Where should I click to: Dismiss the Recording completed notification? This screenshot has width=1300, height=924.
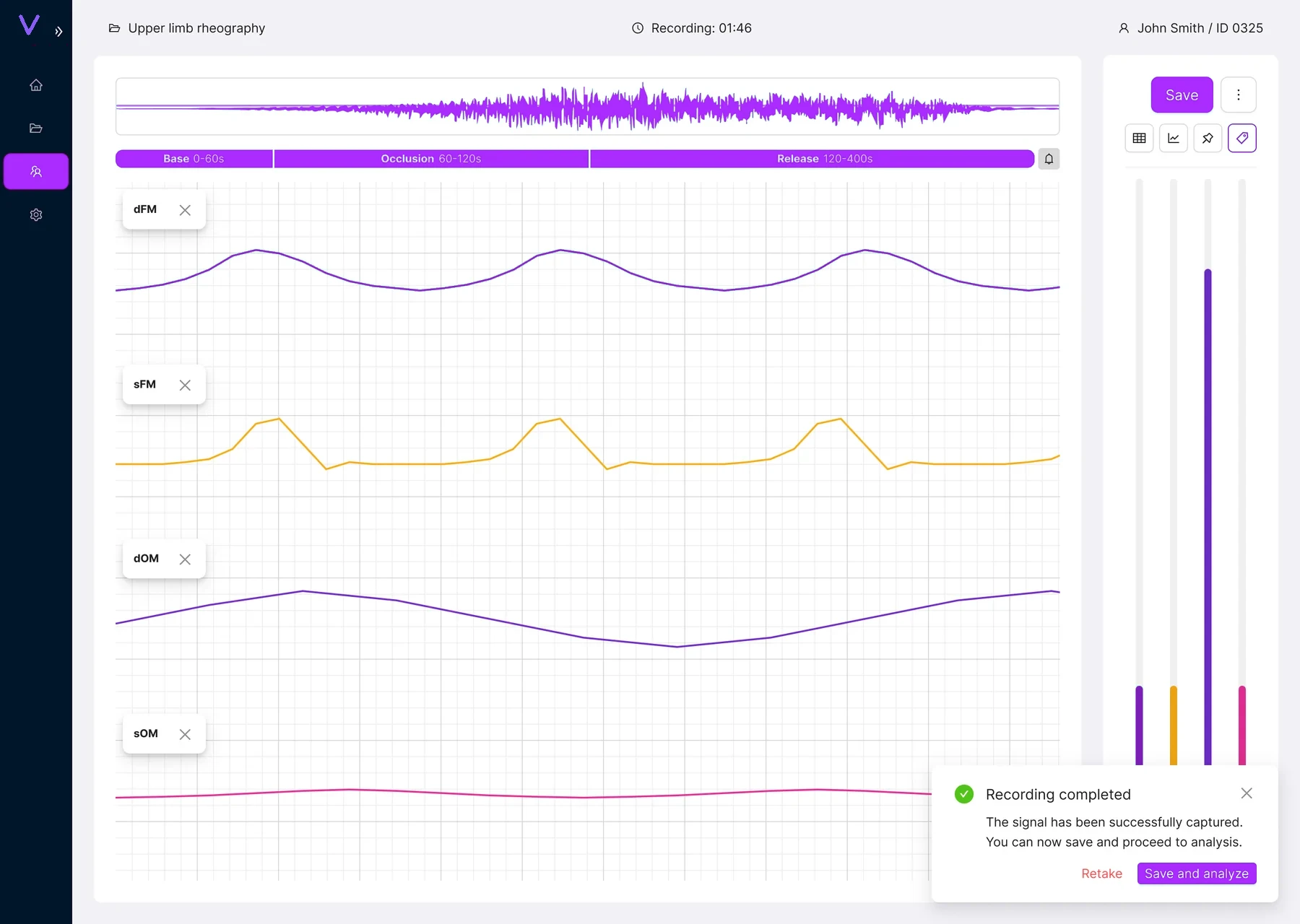(x=1247, y=793)
